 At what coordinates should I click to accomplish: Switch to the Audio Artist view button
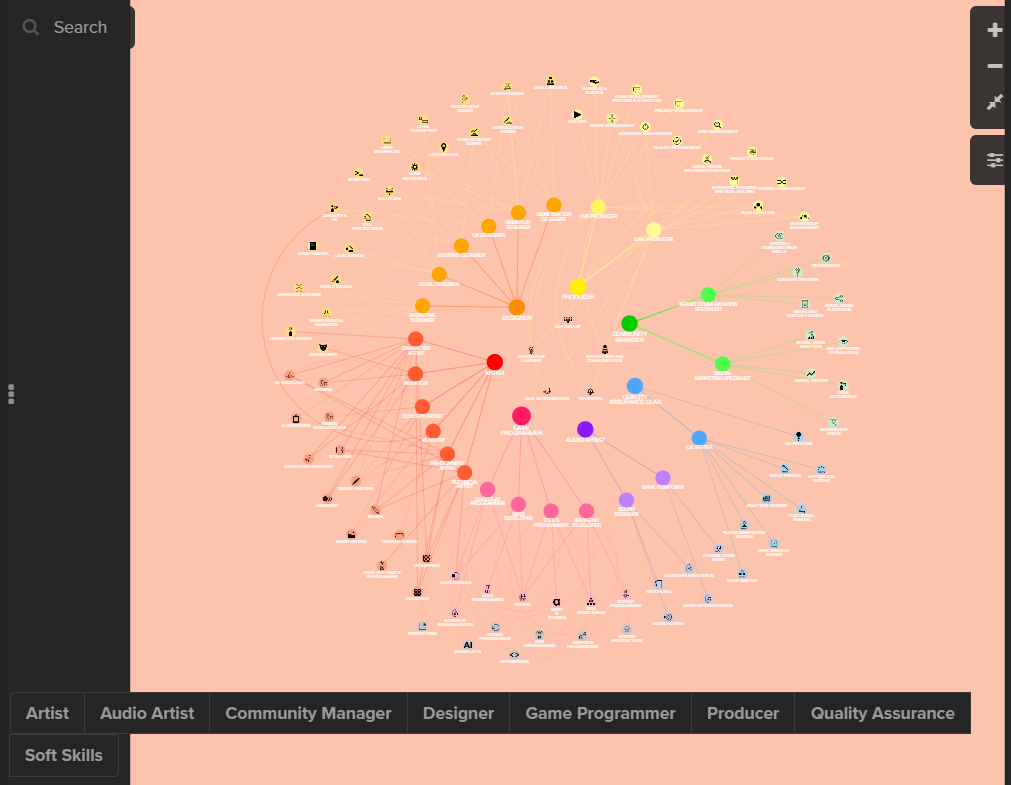147,713
